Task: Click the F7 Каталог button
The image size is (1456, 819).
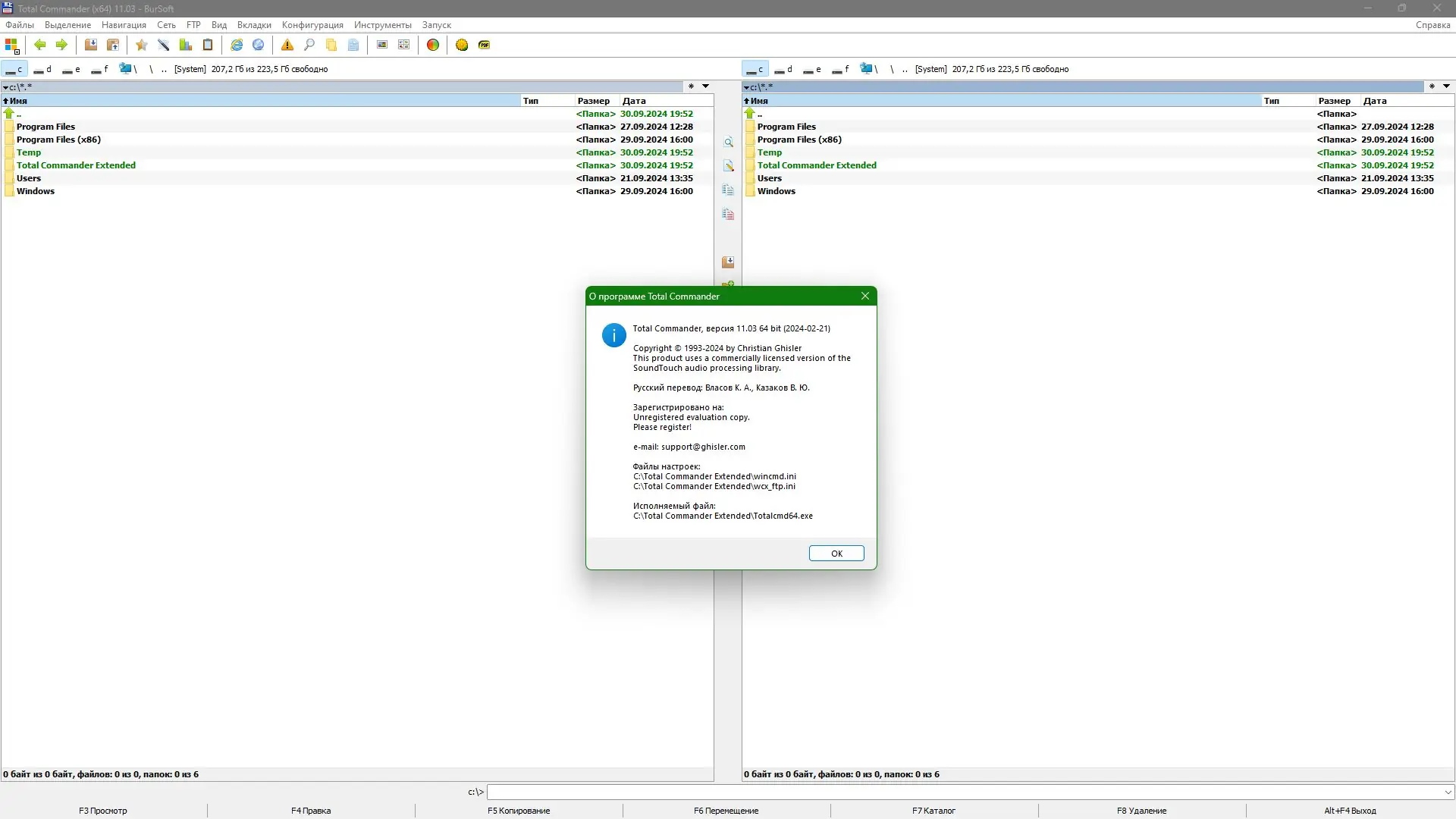Action: pos(934,811)
